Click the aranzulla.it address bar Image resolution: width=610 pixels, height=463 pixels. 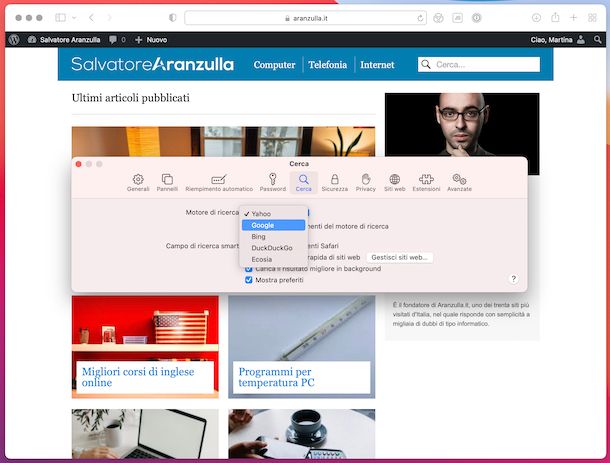(x=305, y=18)
